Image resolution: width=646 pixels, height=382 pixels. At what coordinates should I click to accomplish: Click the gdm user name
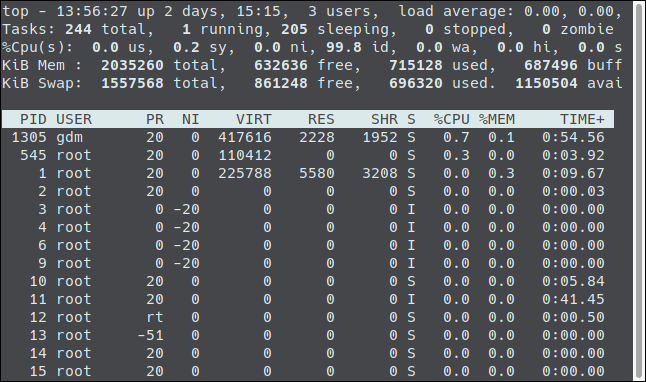click(x=70, y=138)
